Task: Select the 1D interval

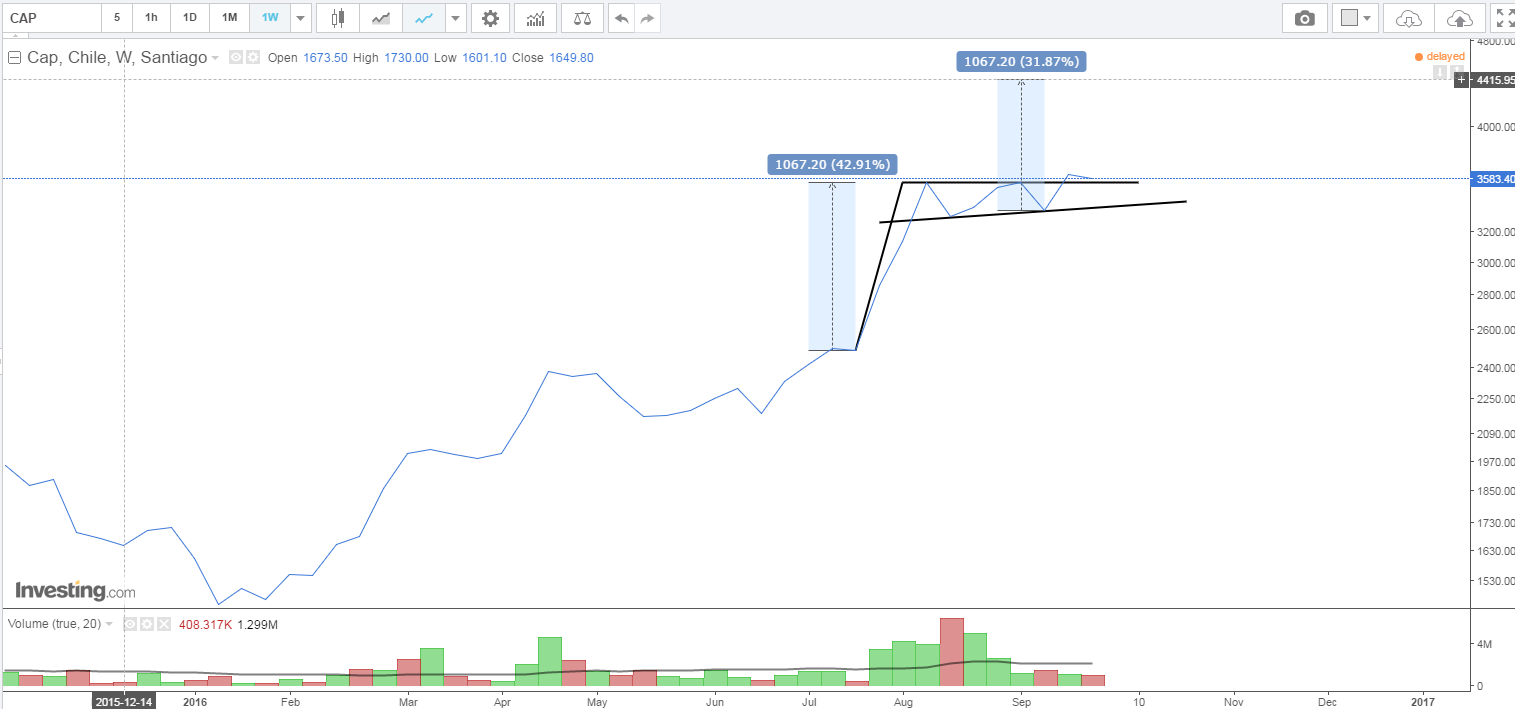Action: point(190,18)
